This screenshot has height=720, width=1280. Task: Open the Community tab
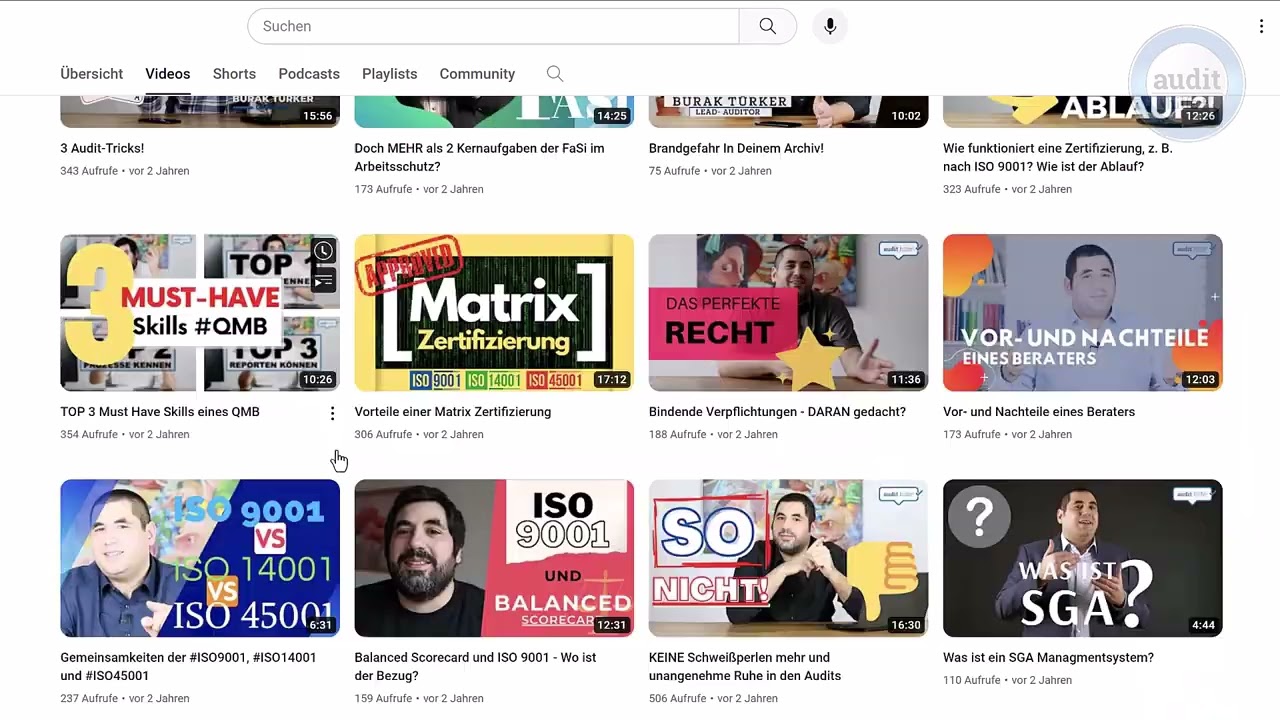[477, 74]
